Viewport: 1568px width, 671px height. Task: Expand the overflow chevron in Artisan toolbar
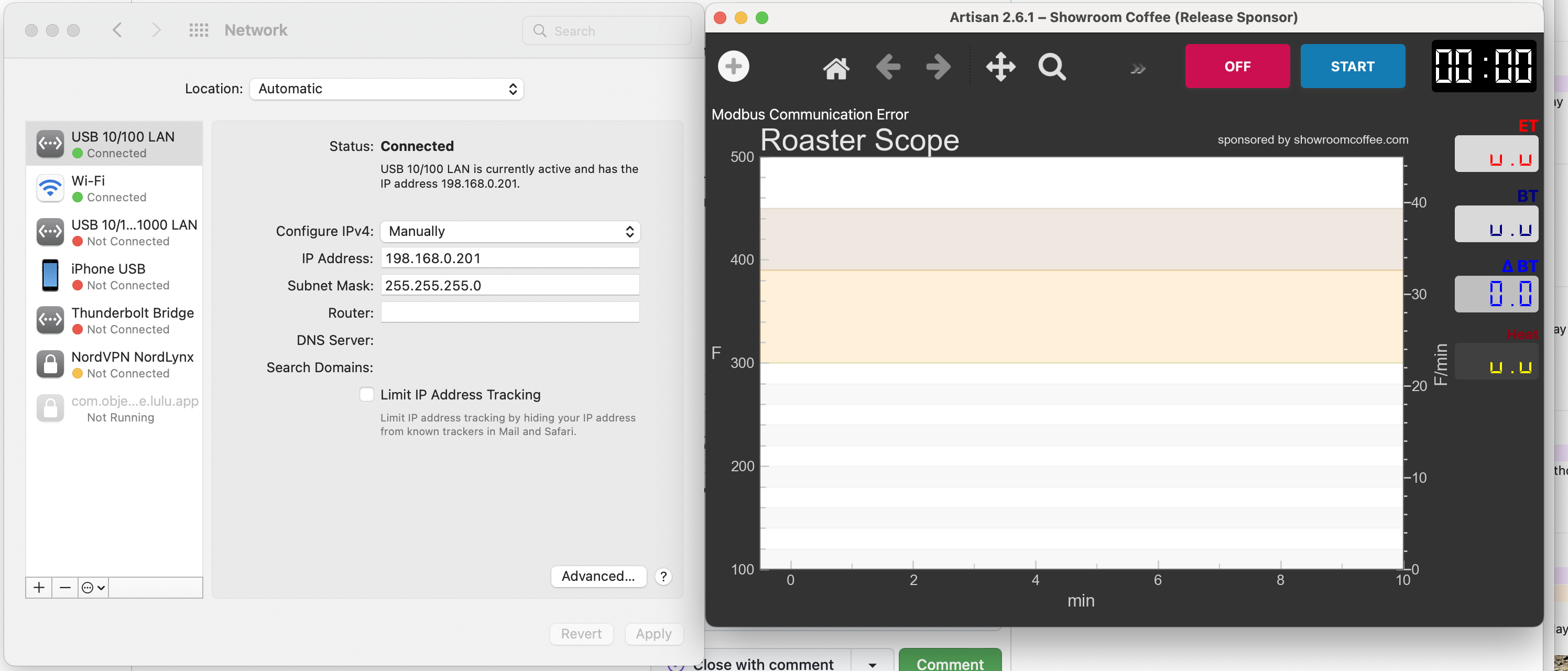point(1138,68)
